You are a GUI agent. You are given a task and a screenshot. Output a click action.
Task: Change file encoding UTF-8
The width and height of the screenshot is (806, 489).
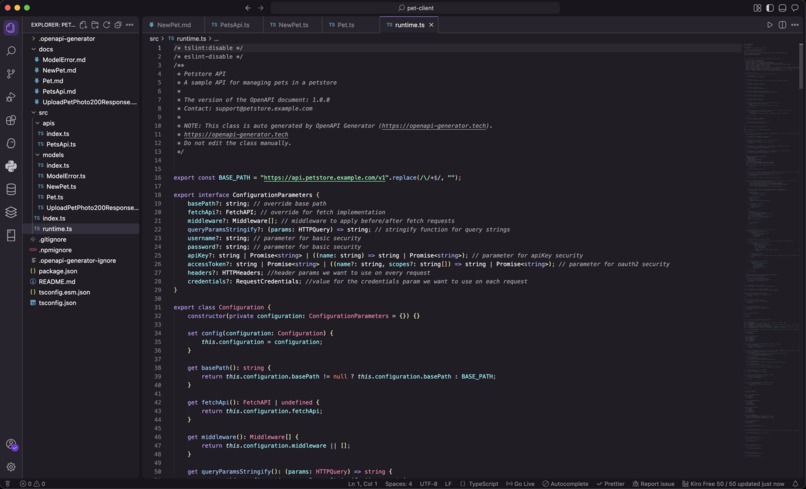click(428, 484)
